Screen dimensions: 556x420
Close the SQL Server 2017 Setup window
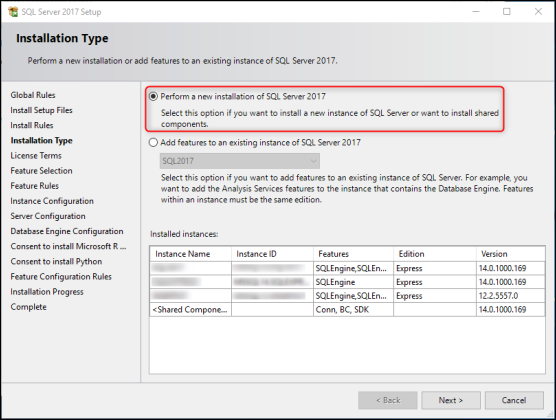pyautogui.click(x=538, y=11)
